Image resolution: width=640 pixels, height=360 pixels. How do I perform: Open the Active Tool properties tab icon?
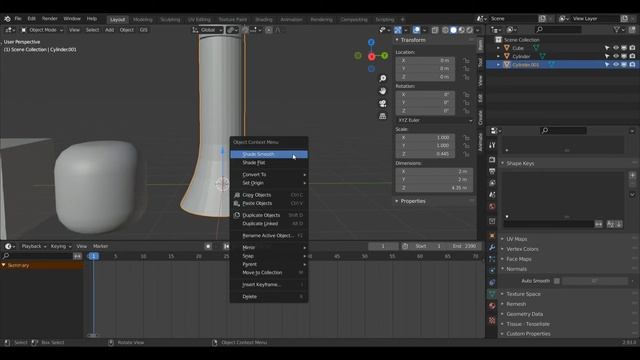[x=492, y=145]
